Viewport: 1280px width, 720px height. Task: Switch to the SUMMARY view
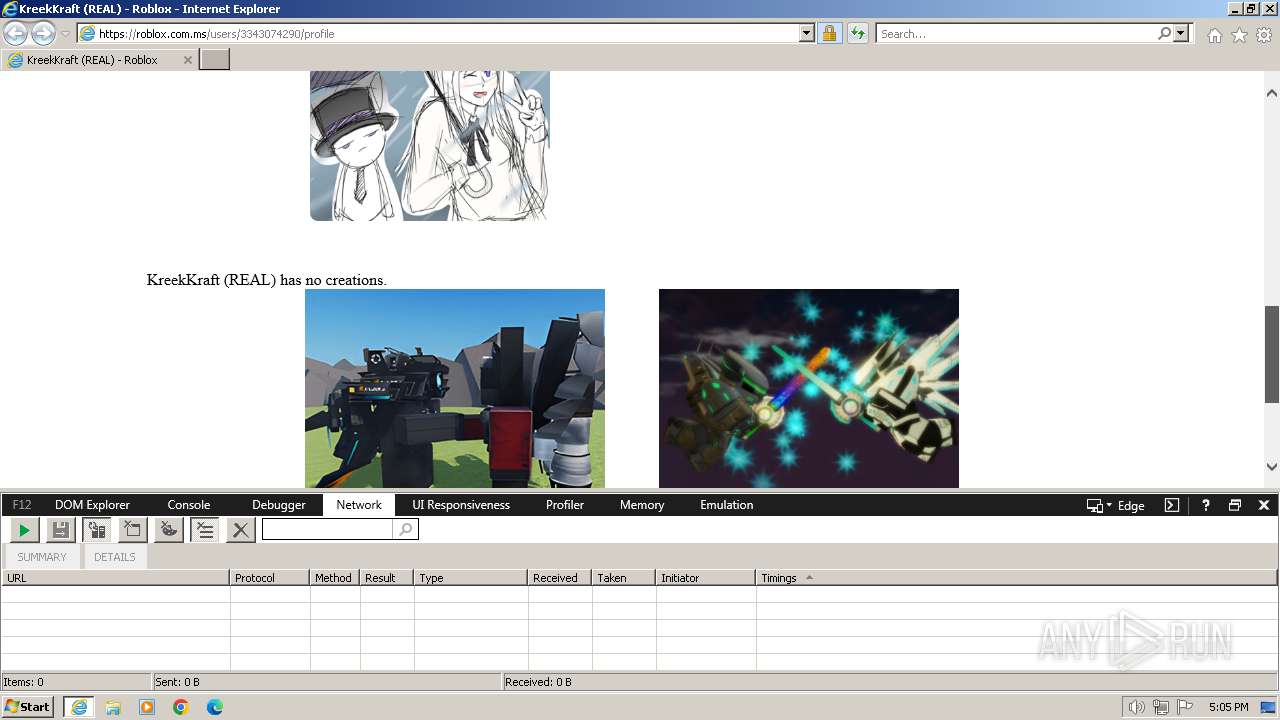[x=42, y=557]
